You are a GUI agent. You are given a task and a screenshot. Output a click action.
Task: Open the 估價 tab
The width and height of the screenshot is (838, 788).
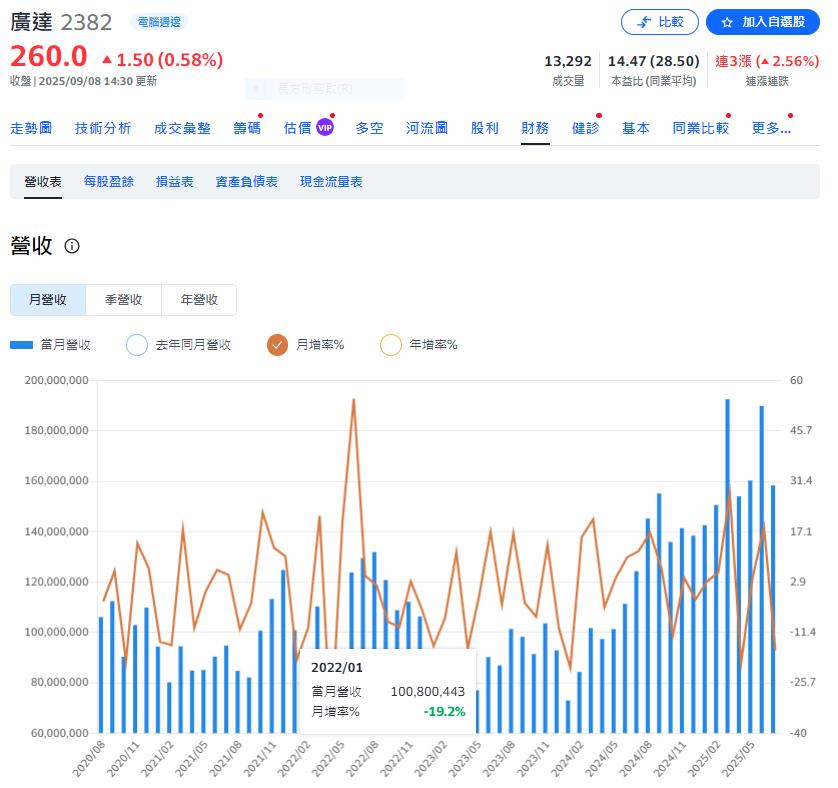click(298, 128)
